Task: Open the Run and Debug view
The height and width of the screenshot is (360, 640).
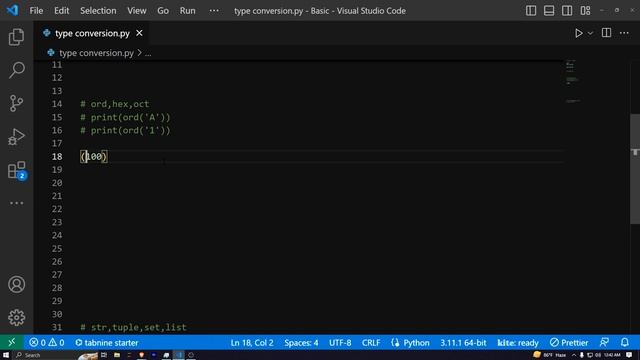Action: pyautogui.click(x=16, y=137)
